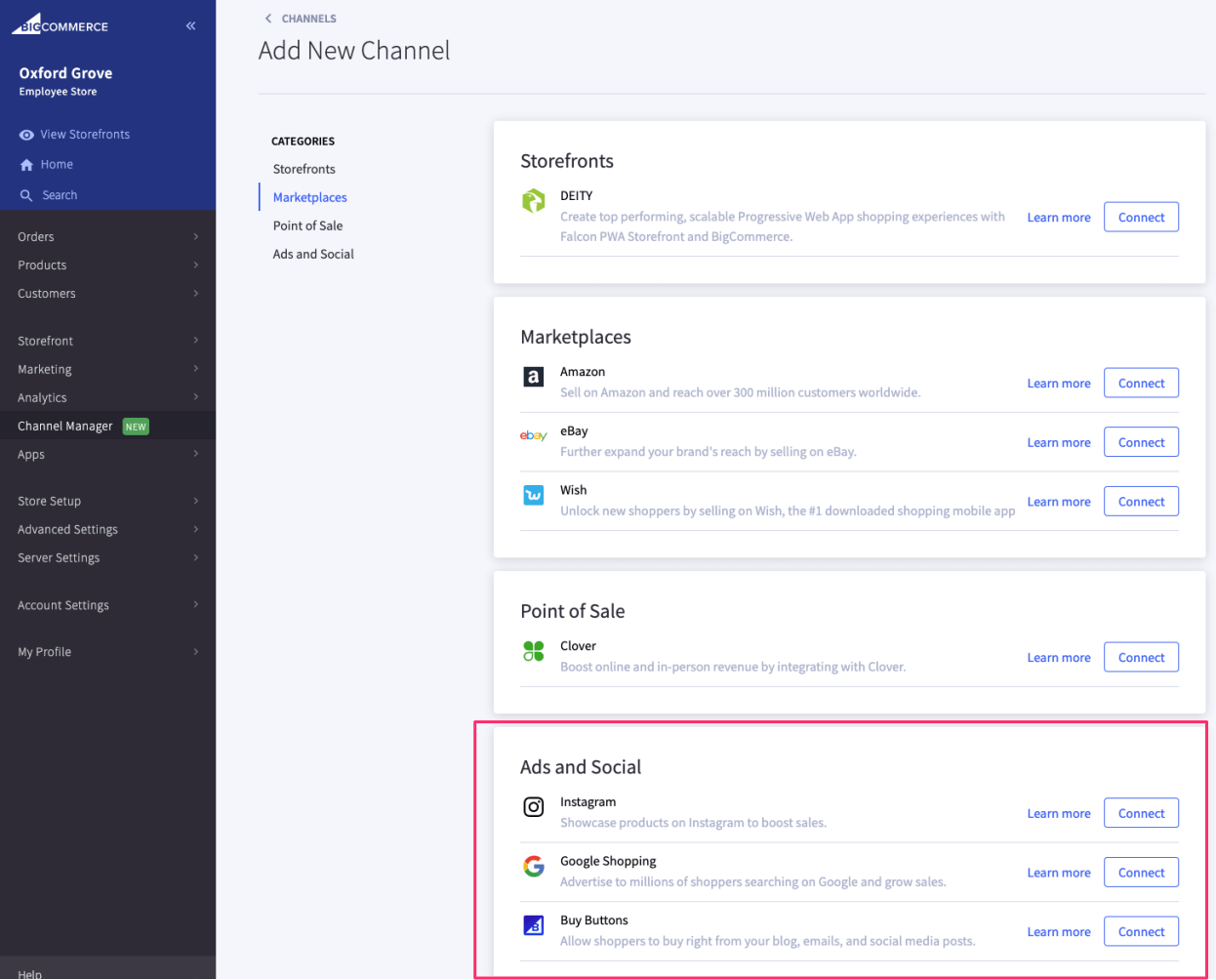Connect the Instagram channel
The image size is (1216, 980).
(1141, 814)
